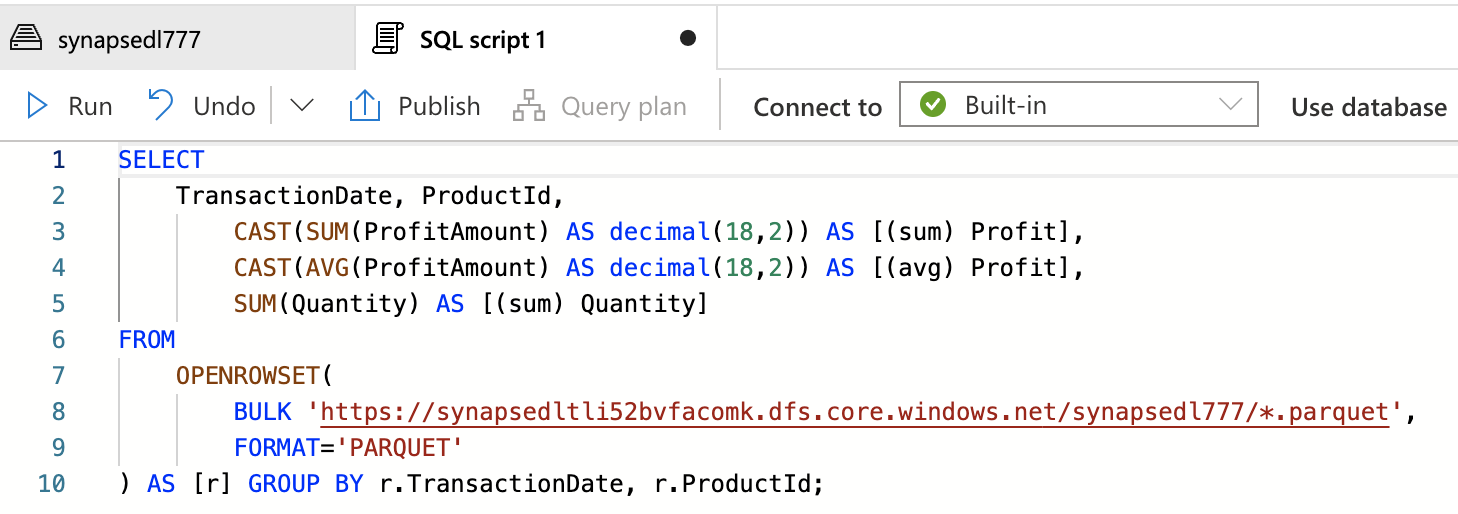Viewport: 1458px width, 514px height.
Task: Click the green connected checkmark icon
Action: (x=933, y=105)
